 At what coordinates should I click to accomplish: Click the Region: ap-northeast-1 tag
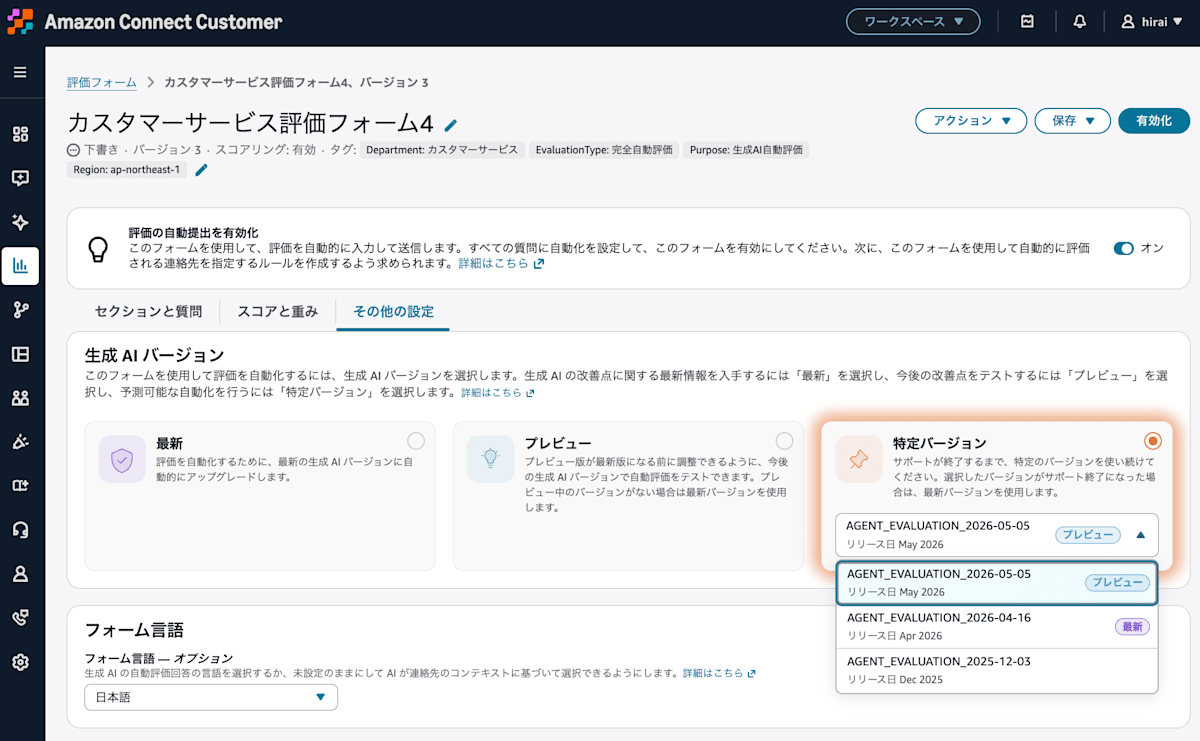tap(127, 170)
